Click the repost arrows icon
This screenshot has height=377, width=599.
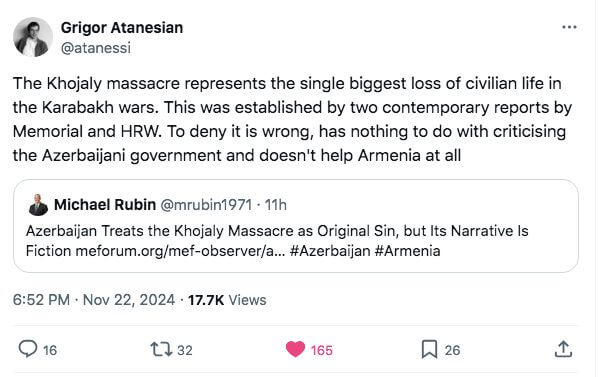click(x=161, y=349)
